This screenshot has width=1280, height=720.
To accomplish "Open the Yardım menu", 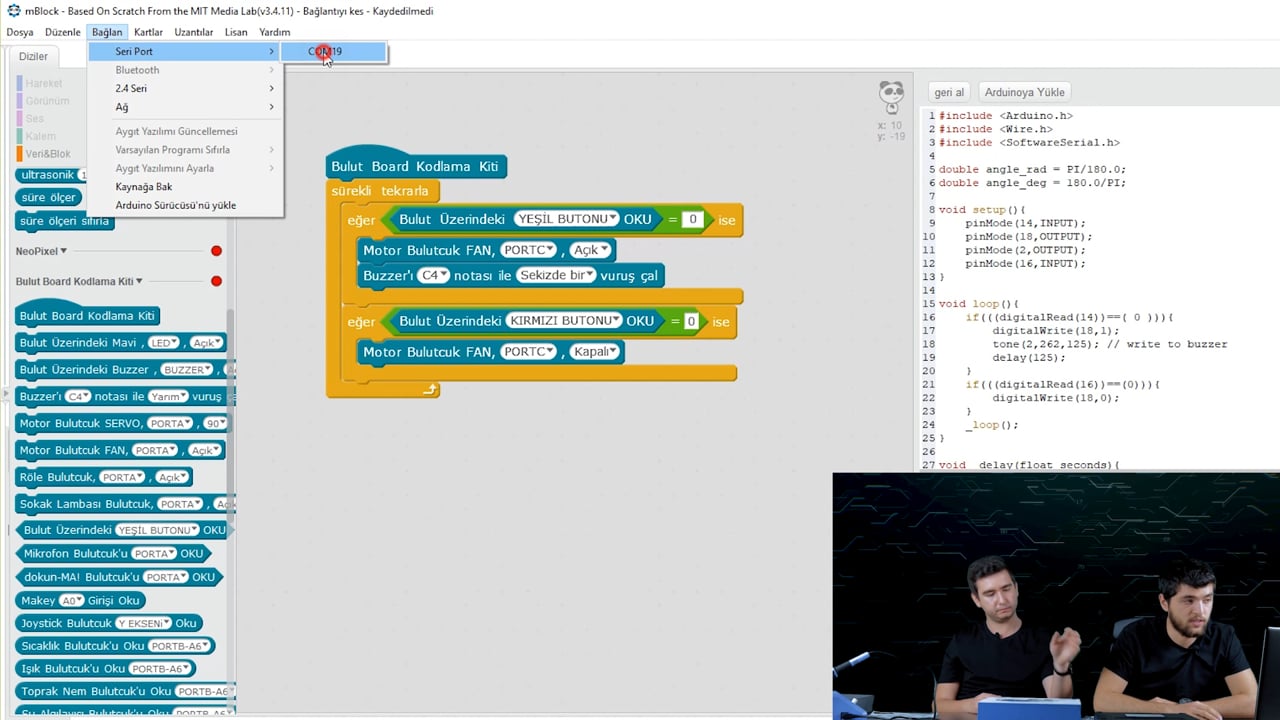I will tap(274, 32).
